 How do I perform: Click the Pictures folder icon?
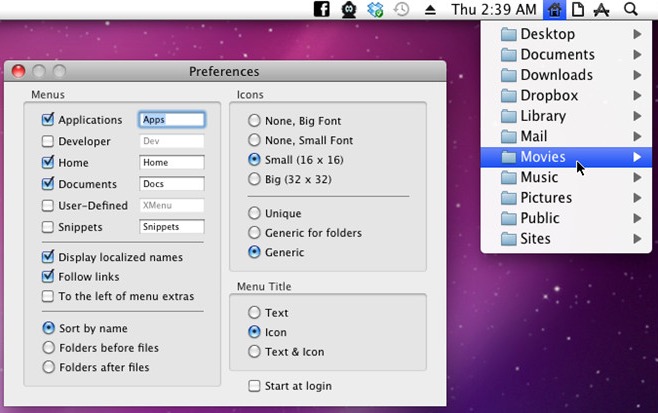509,198
